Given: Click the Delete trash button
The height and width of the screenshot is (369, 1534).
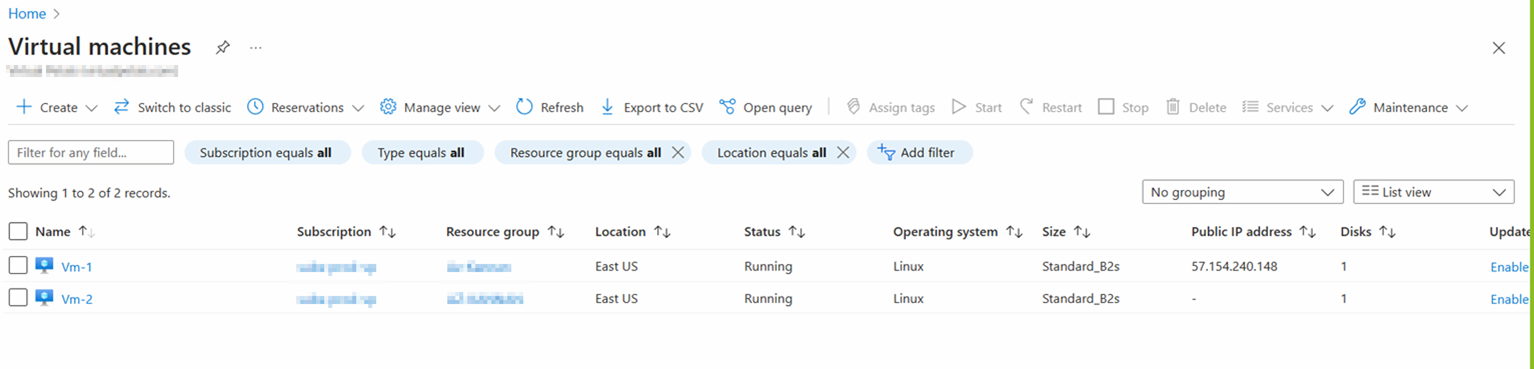Looking at the screenshot, I should (1196, 107).
